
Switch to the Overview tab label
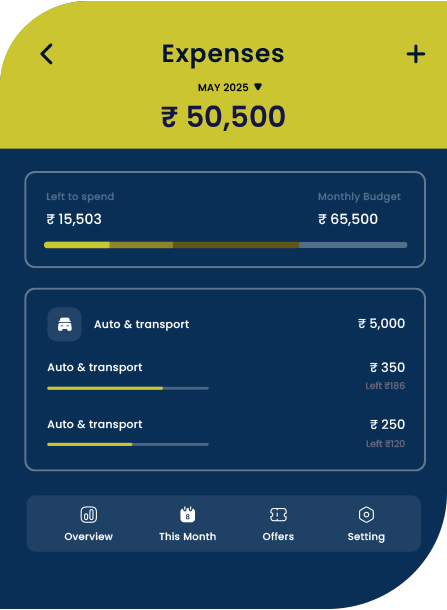coord(89,536)
